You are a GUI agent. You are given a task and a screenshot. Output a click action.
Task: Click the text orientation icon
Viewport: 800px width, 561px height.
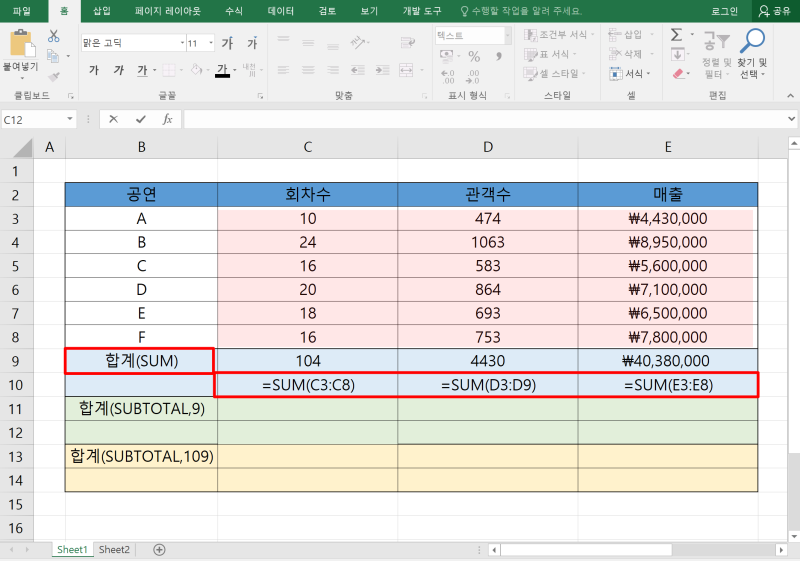point(359,43)
